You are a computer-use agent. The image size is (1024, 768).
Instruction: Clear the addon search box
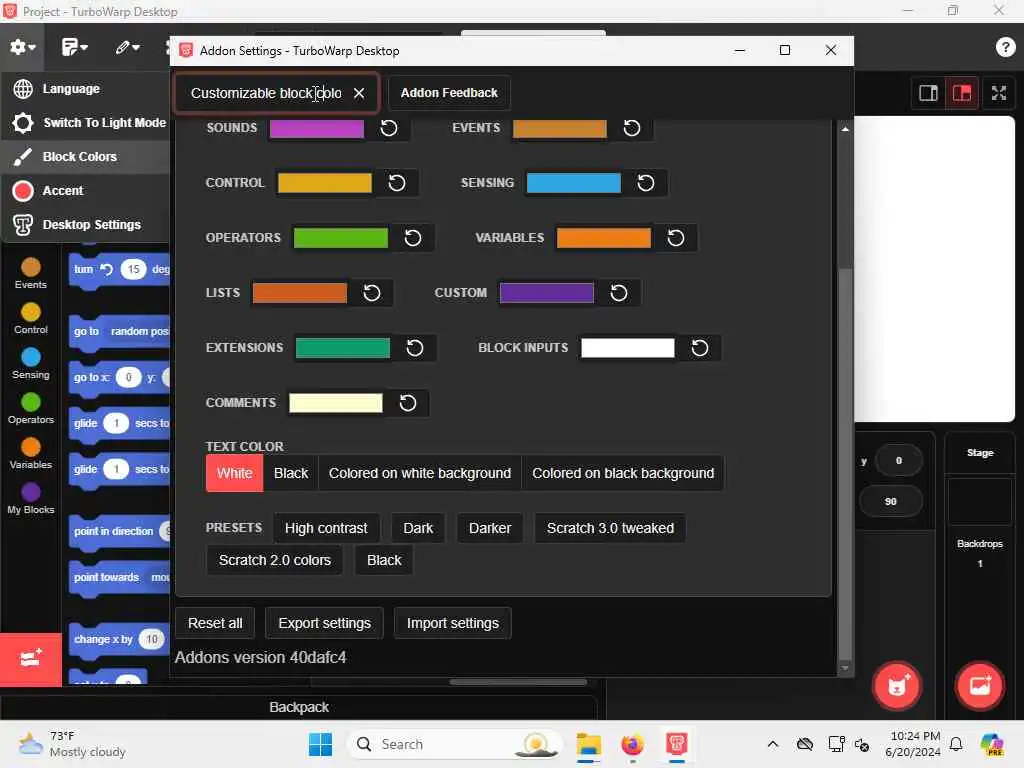click(359, 93)
